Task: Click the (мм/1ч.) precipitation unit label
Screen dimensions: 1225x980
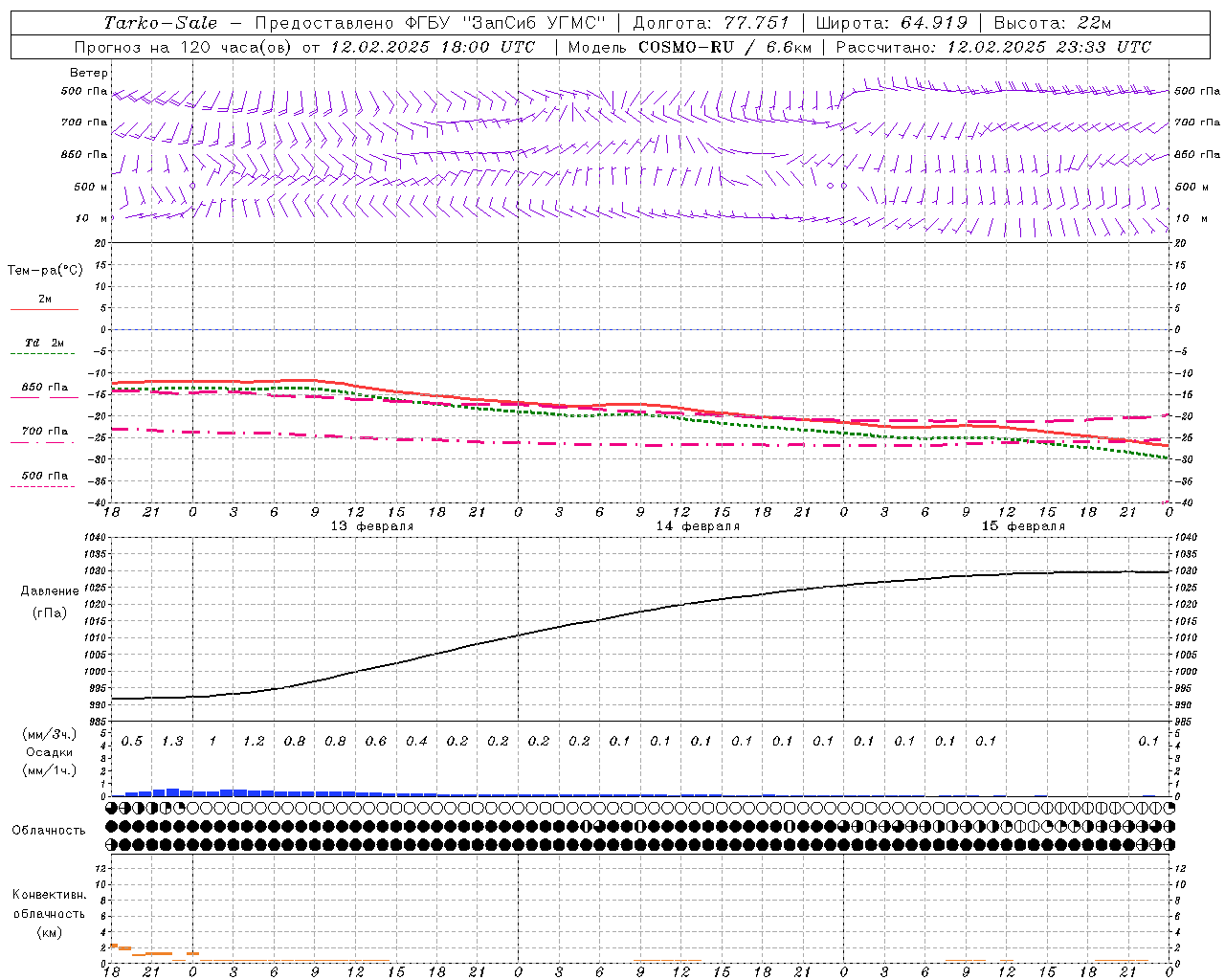Action: click(51, 770)
